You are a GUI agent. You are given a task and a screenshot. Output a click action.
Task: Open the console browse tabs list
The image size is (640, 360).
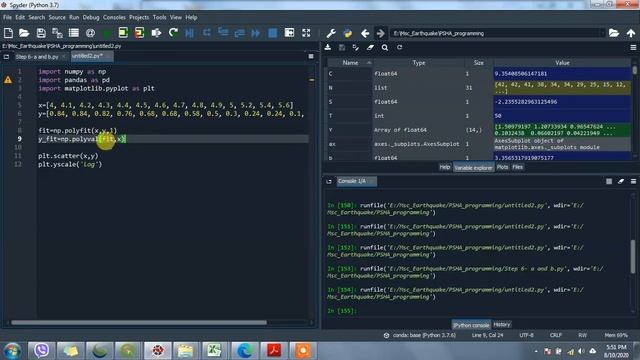[x=329, y=181]
